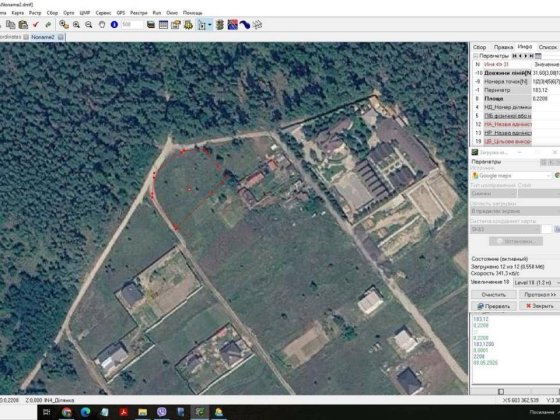Click the Протокол >> button
The width and height of the screenshot is (560, 420).
[540, 295]
